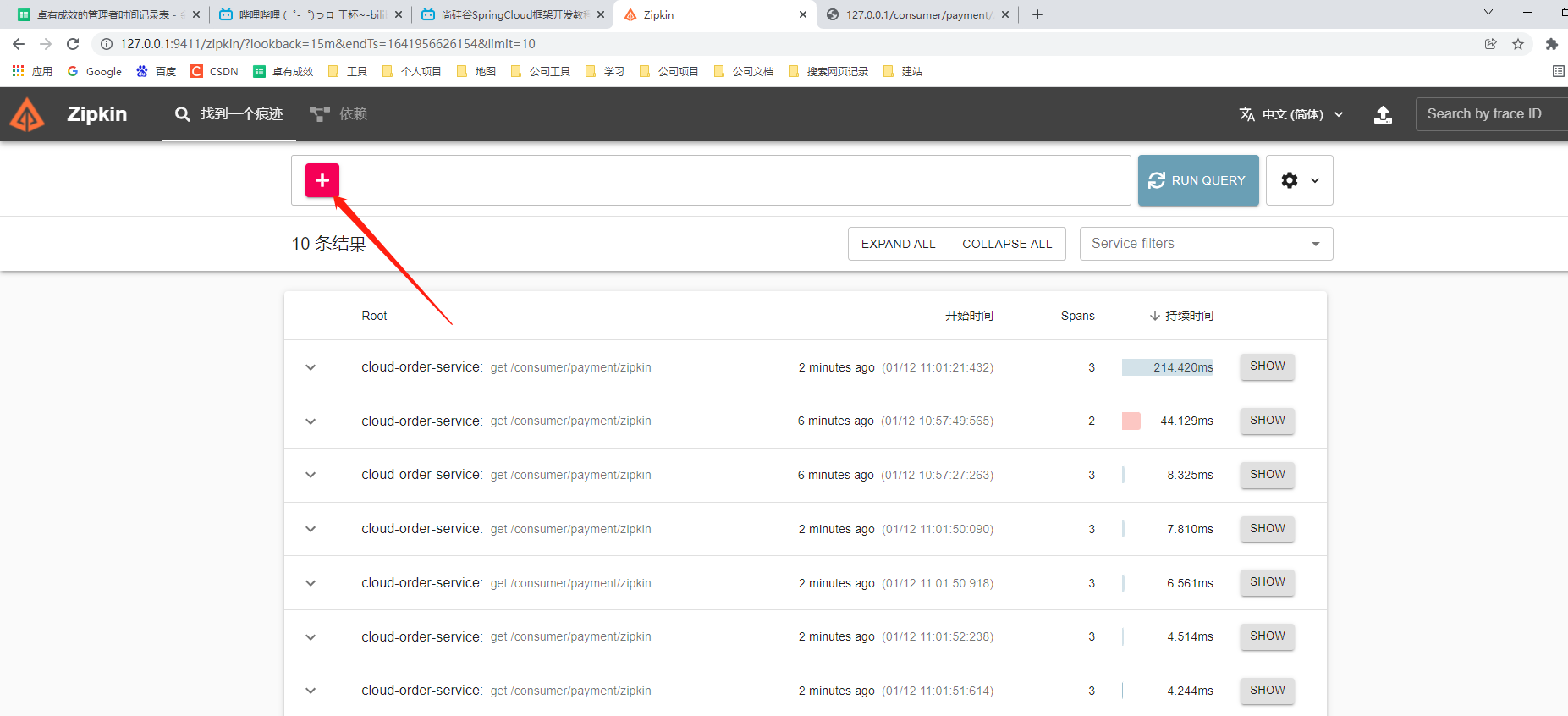Viewport: 1568px width, 716px height.
Task: Show the 8.325ms trace
Action: tap(1267, 475)
